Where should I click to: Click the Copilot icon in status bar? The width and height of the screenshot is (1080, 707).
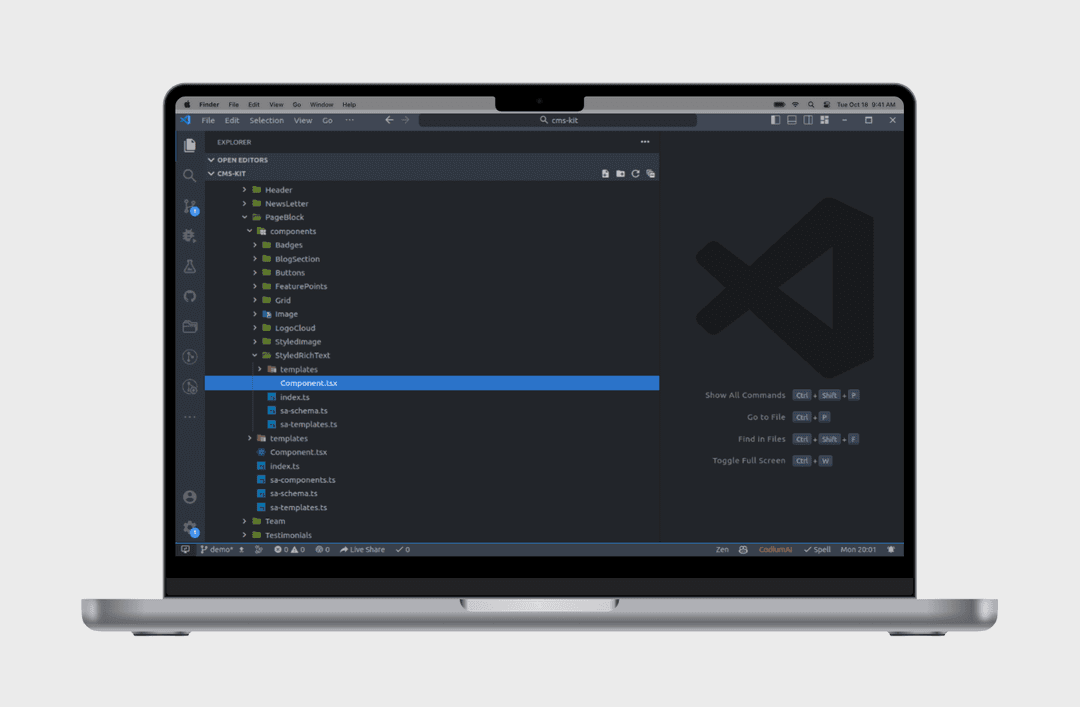coord(743,549)
